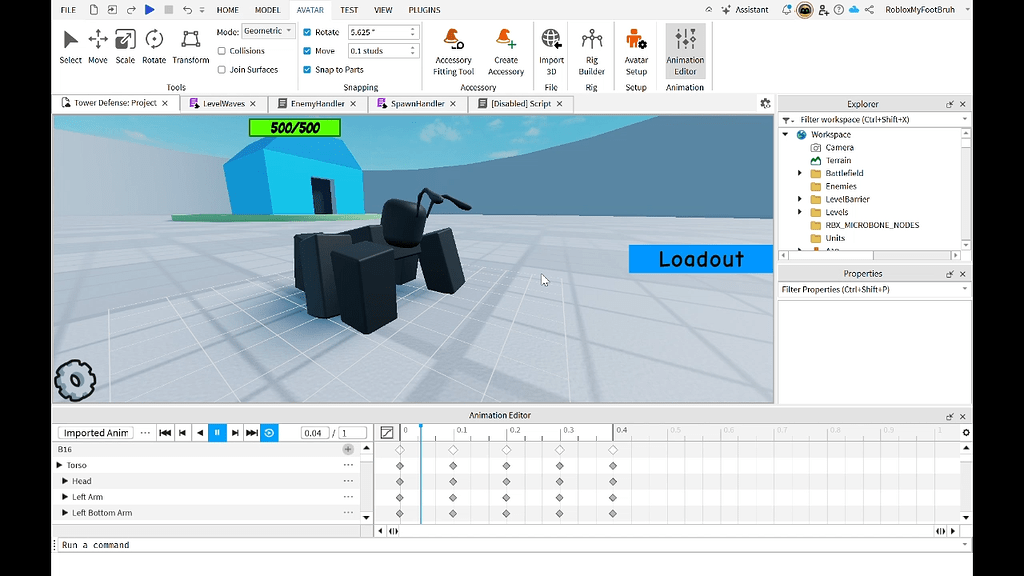Activate the Scale tool

point(124,45)
